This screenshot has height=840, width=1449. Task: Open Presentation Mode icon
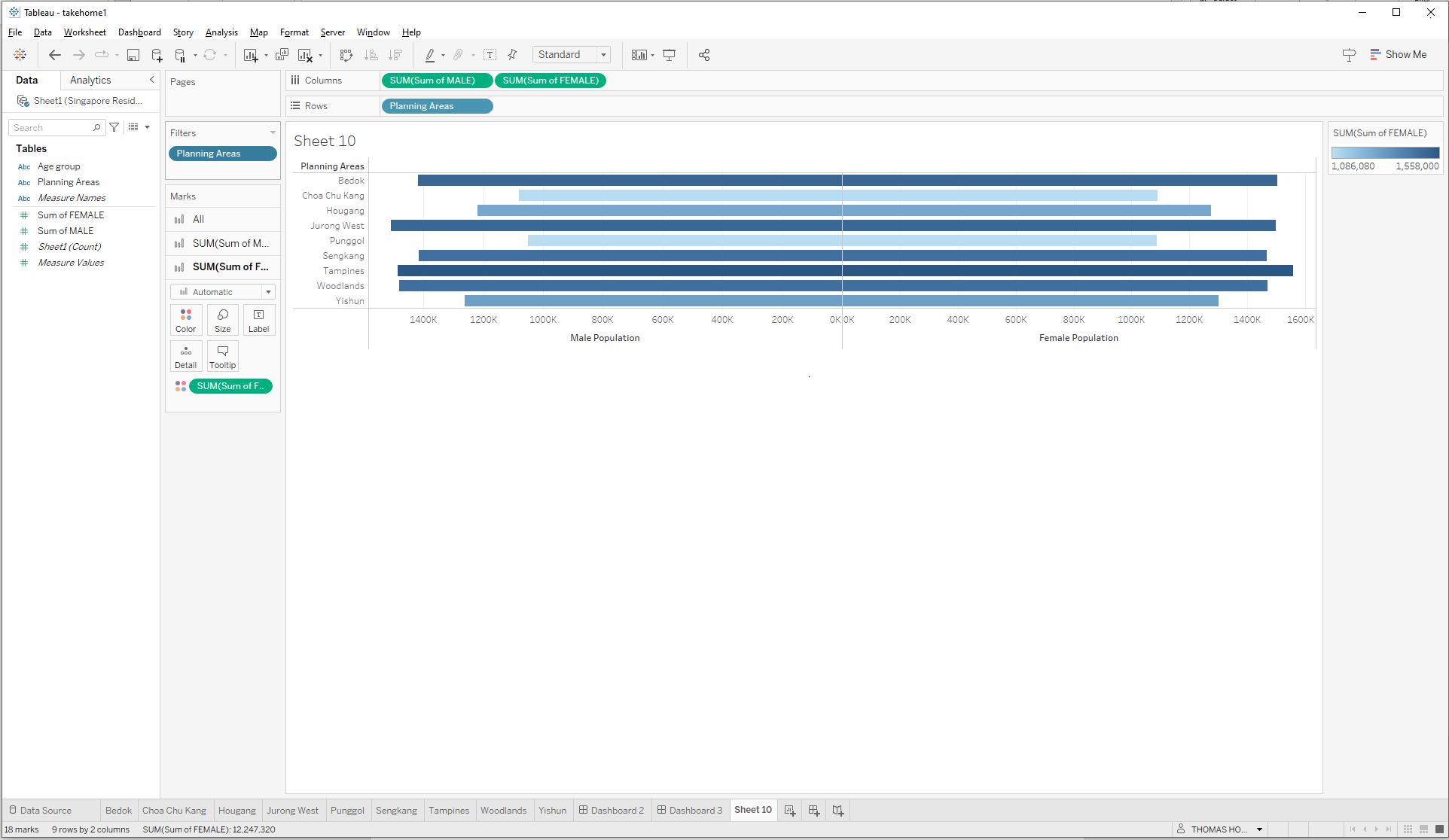click(x=669, y=55)
